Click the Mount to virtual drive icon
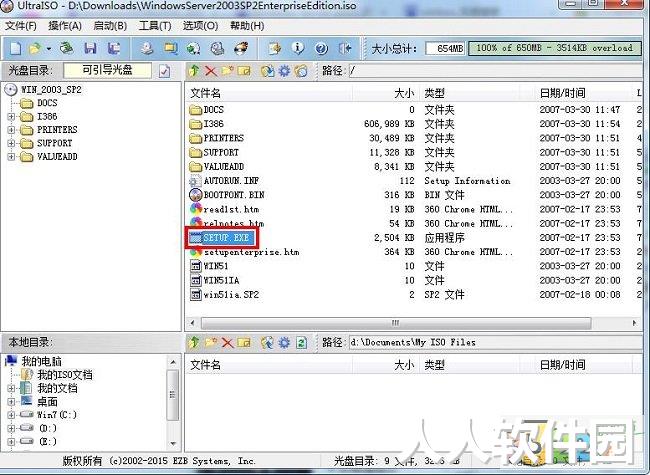Screen dimensions: 650x475 (x=217, y=48)
